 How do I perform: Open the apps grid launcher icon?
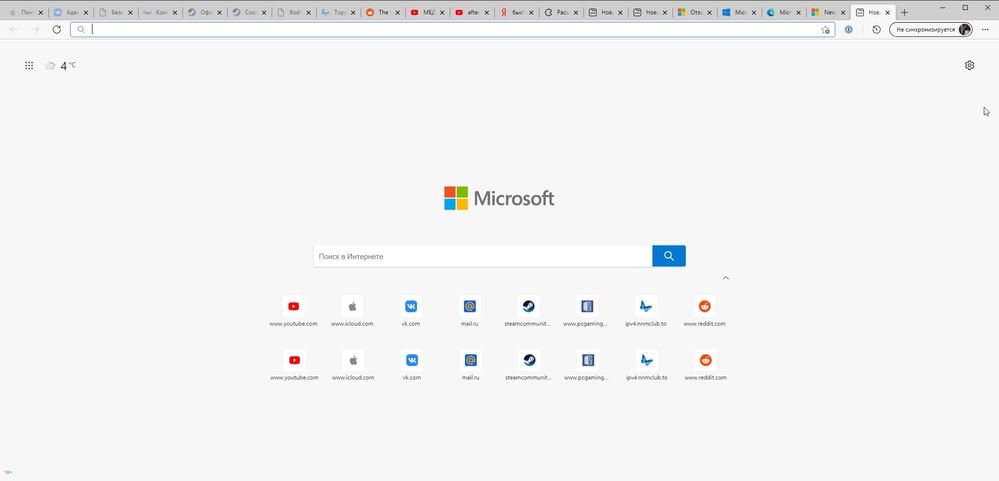[29, 65]
